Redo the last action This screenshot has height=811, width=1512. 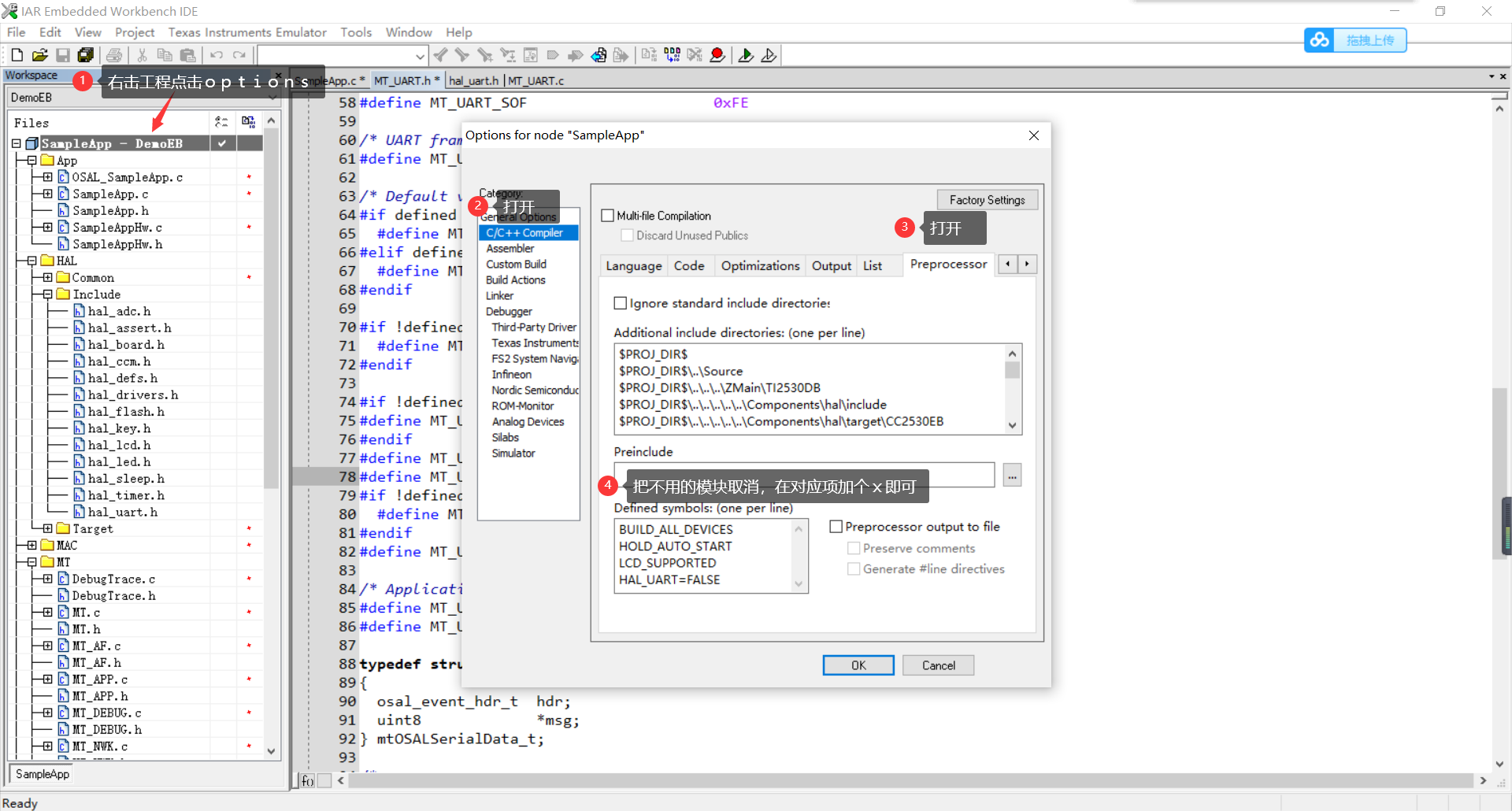tap(239, 55)
